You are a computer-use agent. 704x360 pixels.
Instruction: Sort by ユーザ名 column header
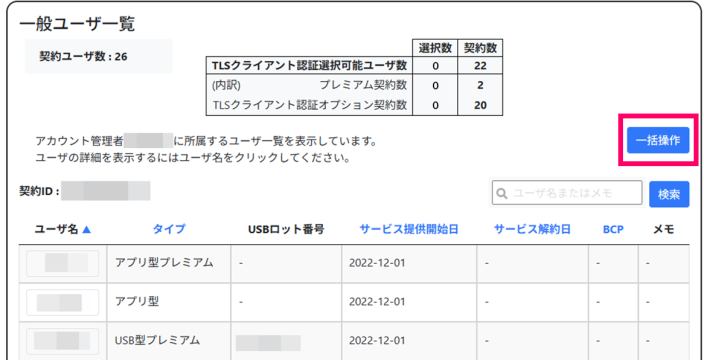pos(56,229)
